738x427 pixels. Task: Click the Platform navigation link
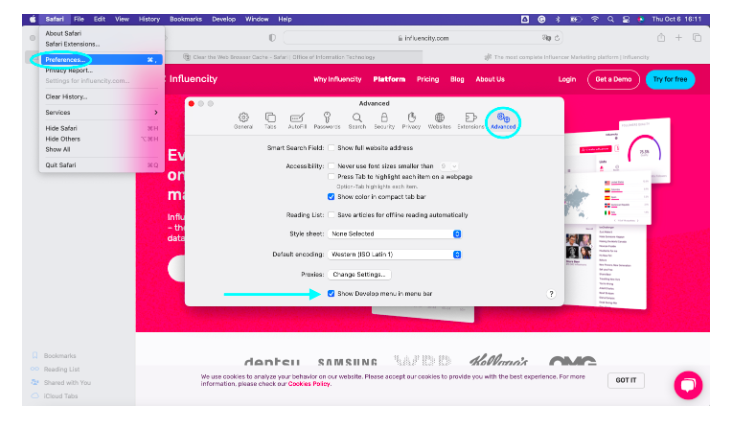coord(389,79)
